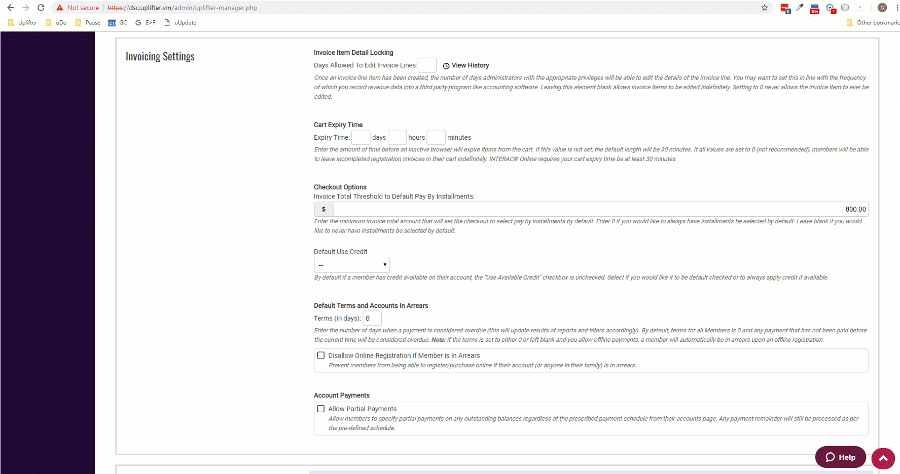The height and width of the screenshot is (474, 900).
Task: Click the Not secure warning icon
Action: click(x=60, y=6)
